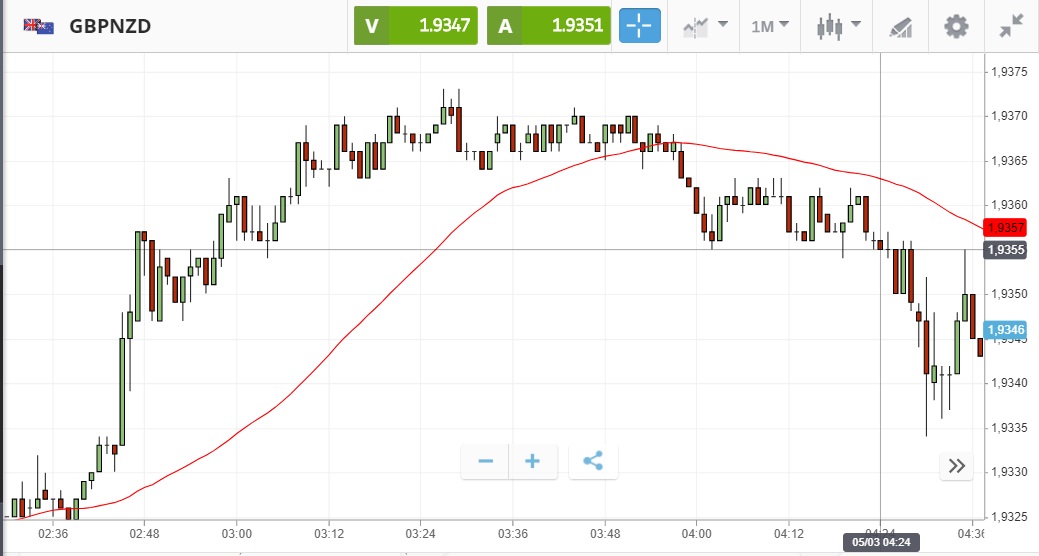Open the 1M timeframe dropdown

[x=770, y=26]
